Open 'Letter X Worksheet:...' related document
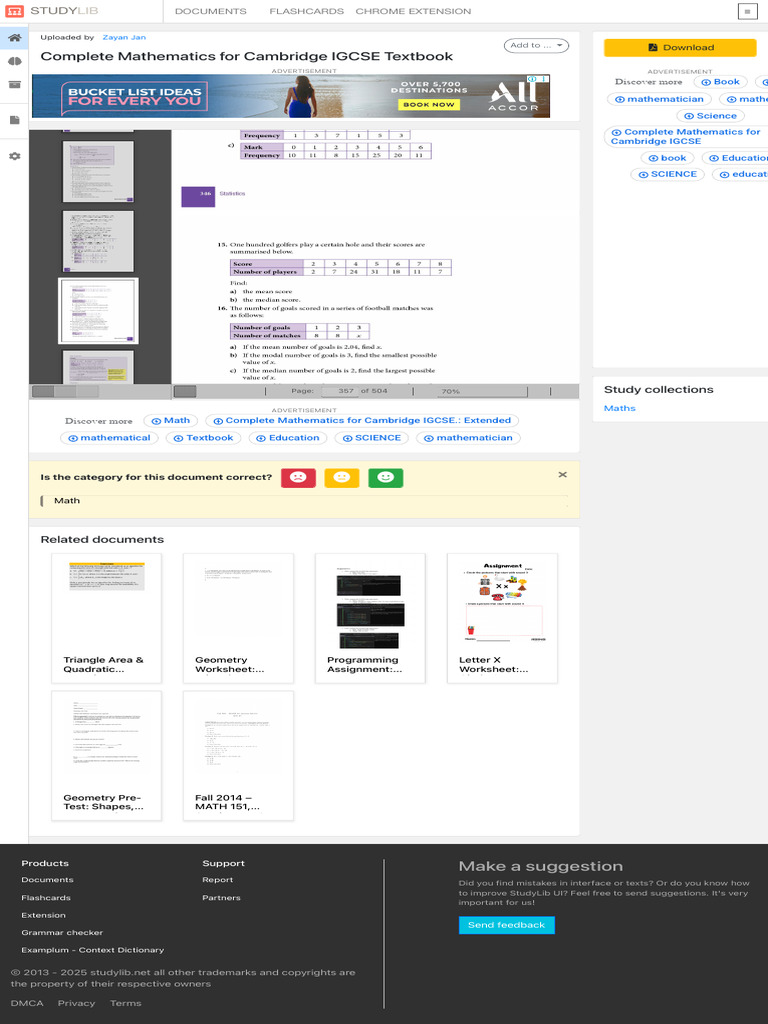768x1024 pixels. pos(502,618)
